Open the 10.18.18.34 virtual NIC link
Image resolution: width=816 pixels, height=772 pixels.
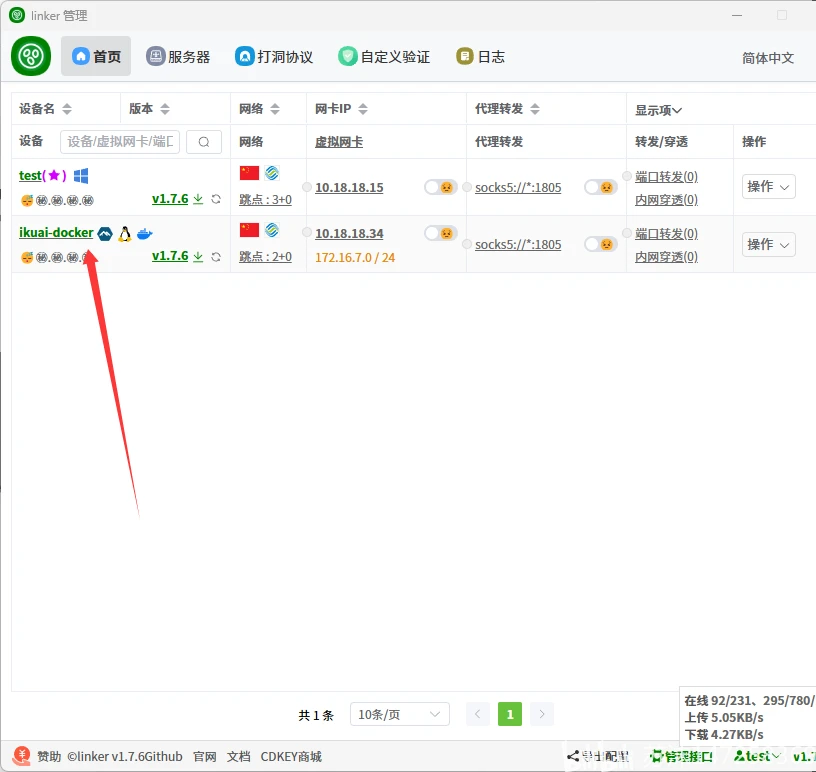pos(349,233)
